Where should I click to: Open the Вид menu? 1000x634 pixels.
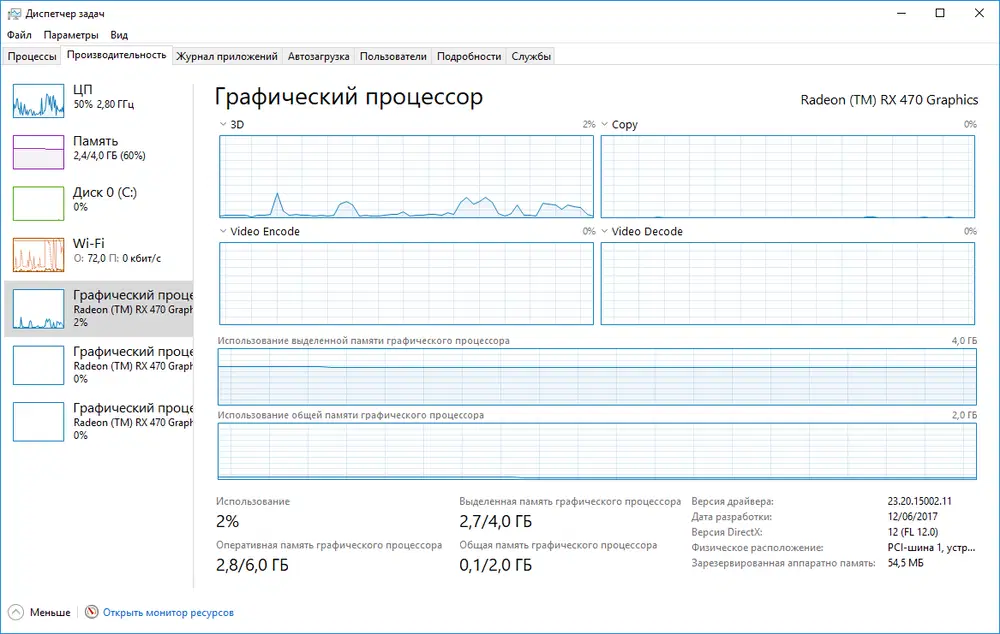[x=119, y=35]
